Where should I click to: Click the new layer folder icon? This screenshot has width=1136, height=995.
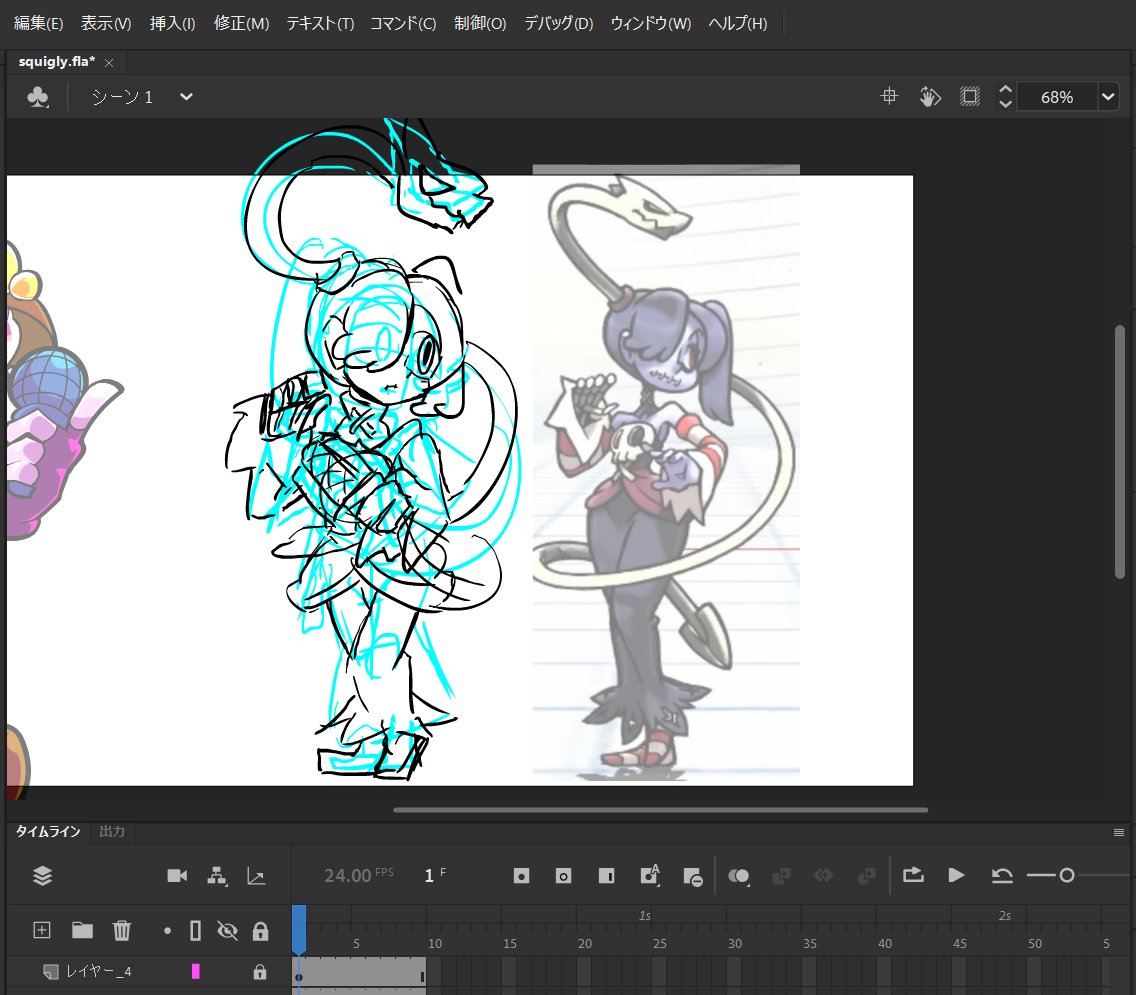(82, 930)
